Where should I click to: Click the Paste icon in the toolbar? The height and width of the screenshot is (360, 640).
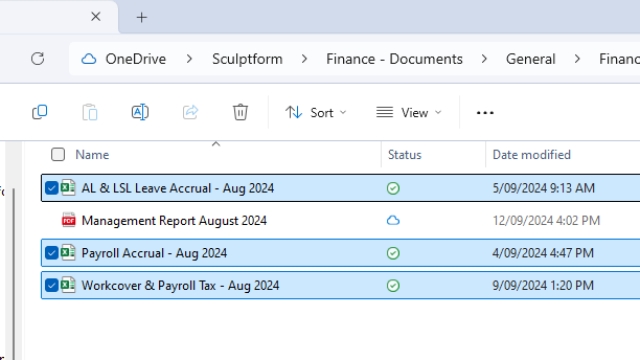pyautogui.click(x=90, y=112)
